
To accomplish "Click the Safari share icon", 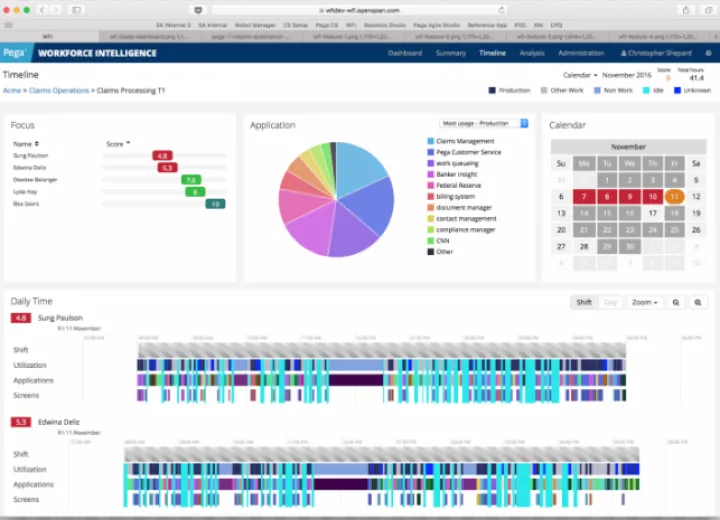I will click(x=686, y=9).
